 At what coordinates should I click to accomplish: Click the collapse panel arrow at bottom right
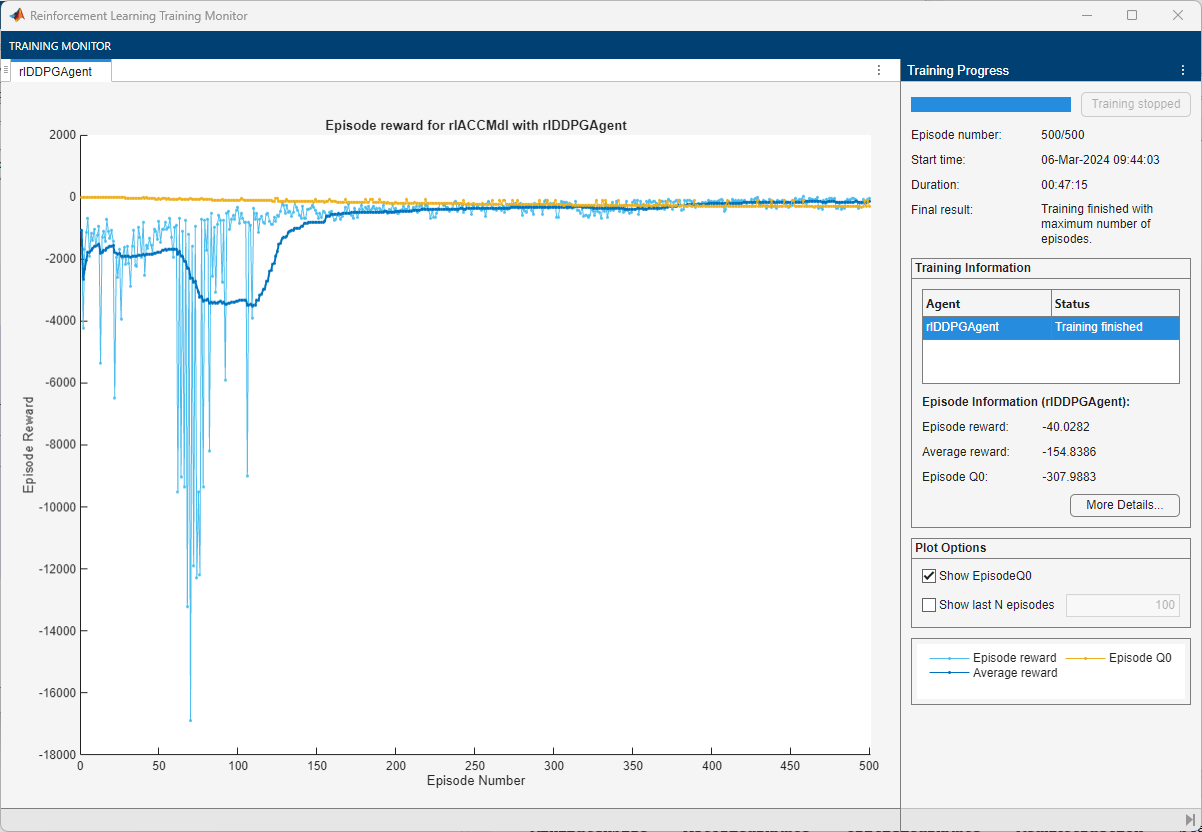(1190, 820)
